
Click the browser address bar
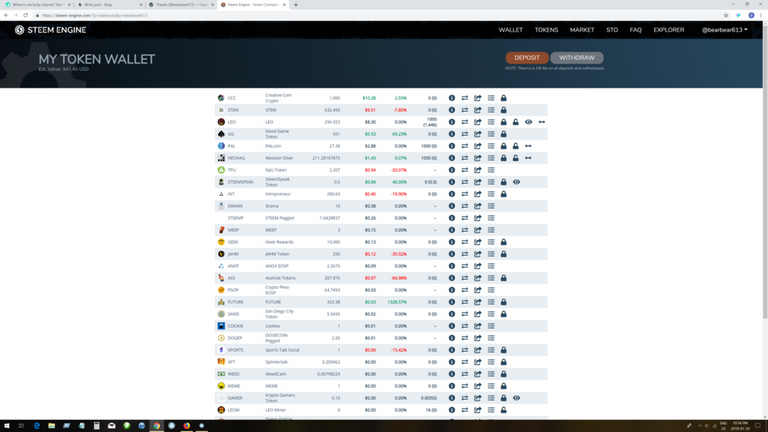click(377, 15)
